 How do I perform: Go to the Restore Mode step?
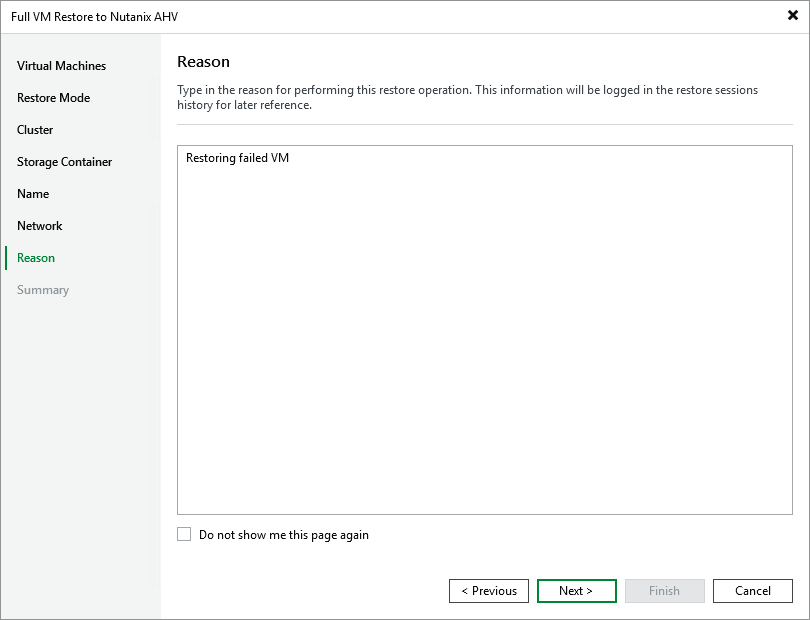tap(51, 97)
